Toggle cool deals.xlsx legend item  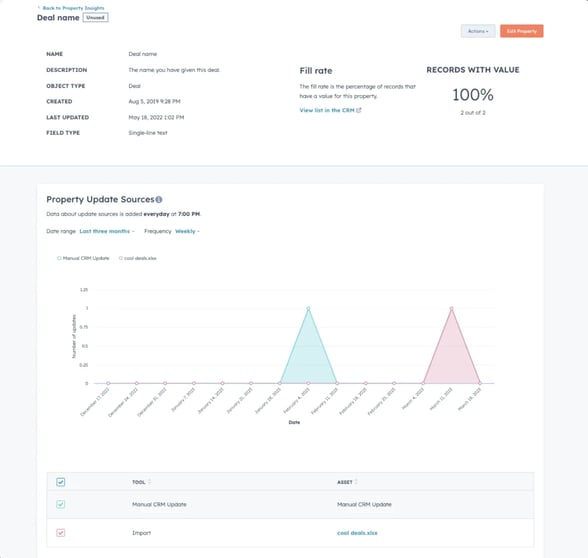137,258
